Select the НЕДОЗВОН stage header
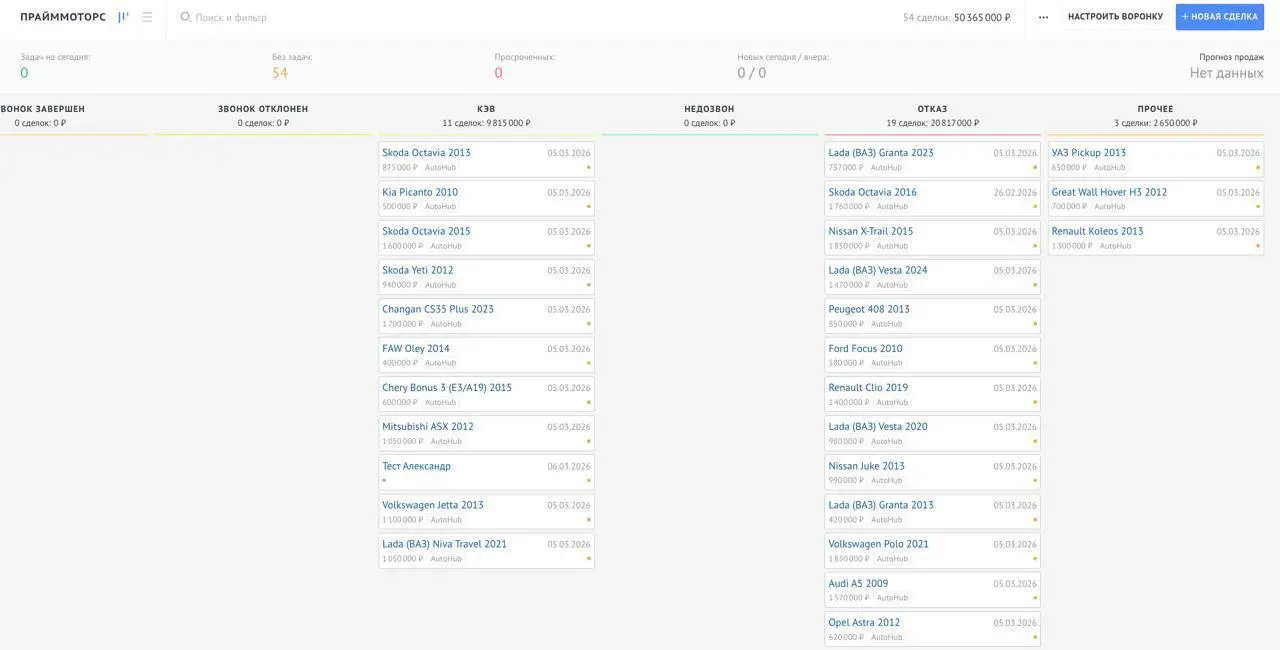Viewport: 1280px width, 650px height. 709,109
